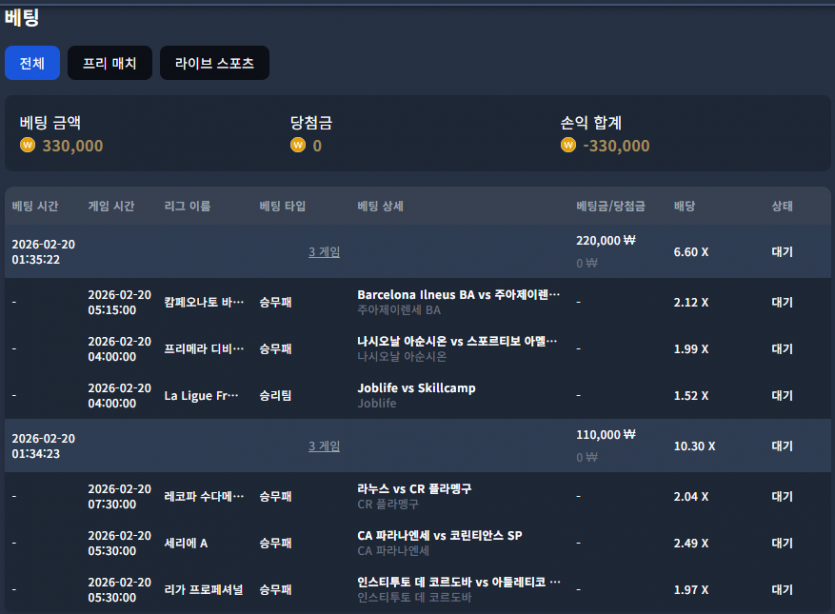Click the coin icon beside -330,000 profit total
Viewport: 835px width, 614px height.
point(568,145)
